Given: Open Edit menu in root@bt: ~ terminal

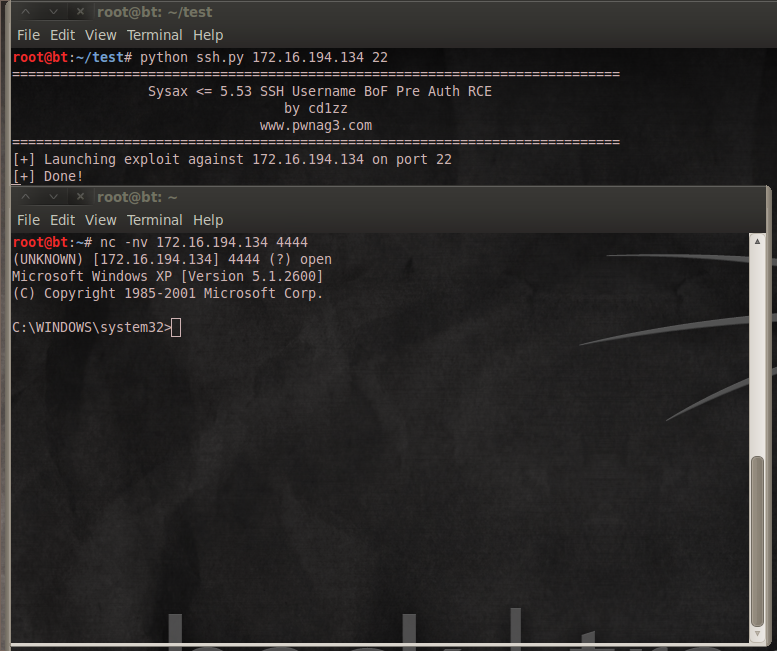Looking at the screenshot, I should (x=62, y=220).
